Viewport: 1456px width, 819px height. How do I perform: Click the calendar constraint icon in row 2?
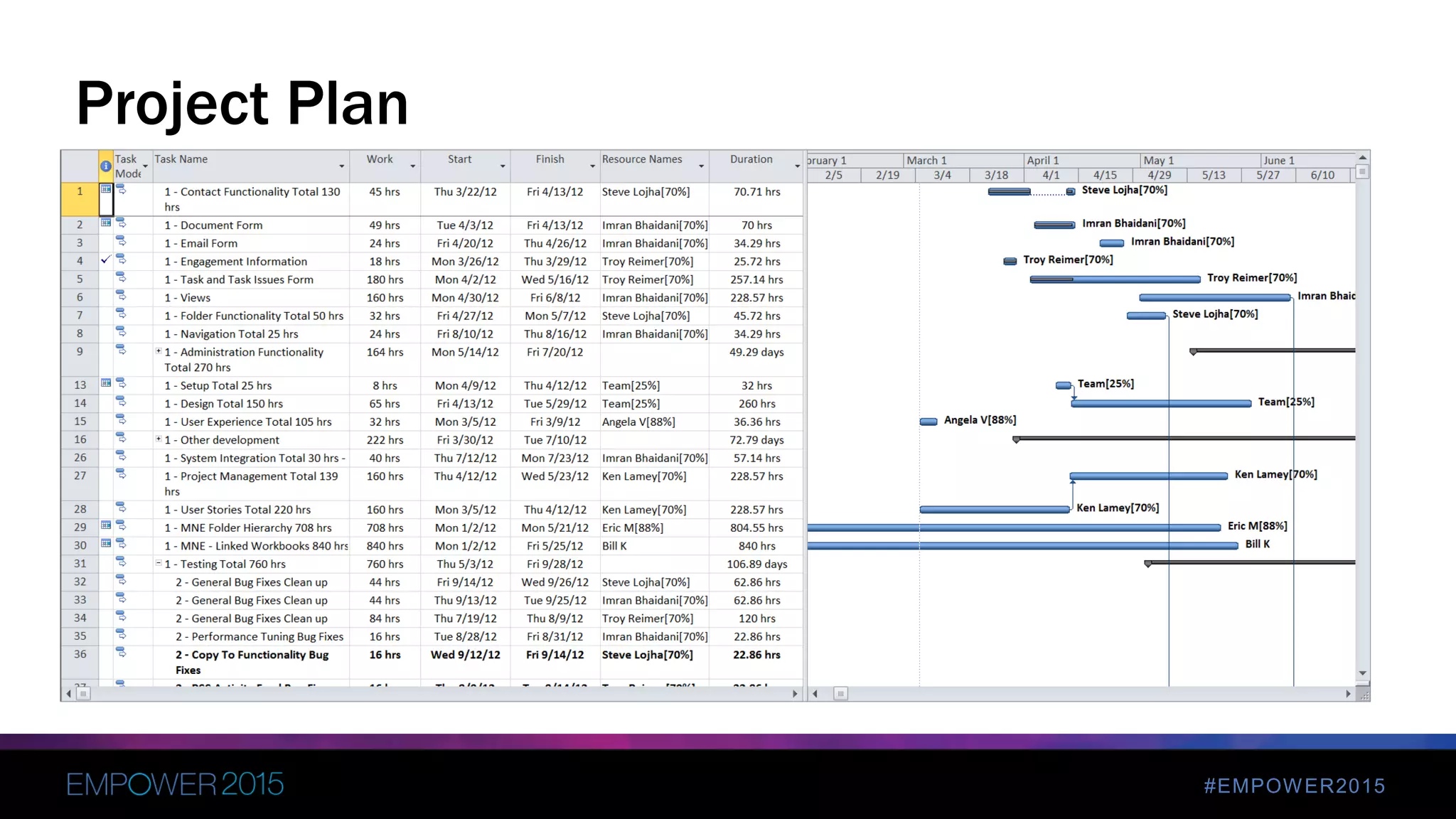tap(106, 223)
